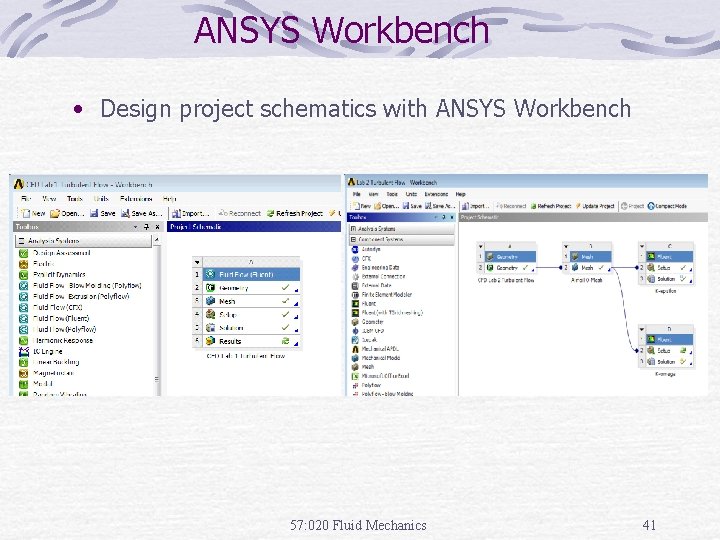This screenshot has height=540, width=720.
Task: Select Mechanical APDL in right Toolbox
Action: coord(375,349)
